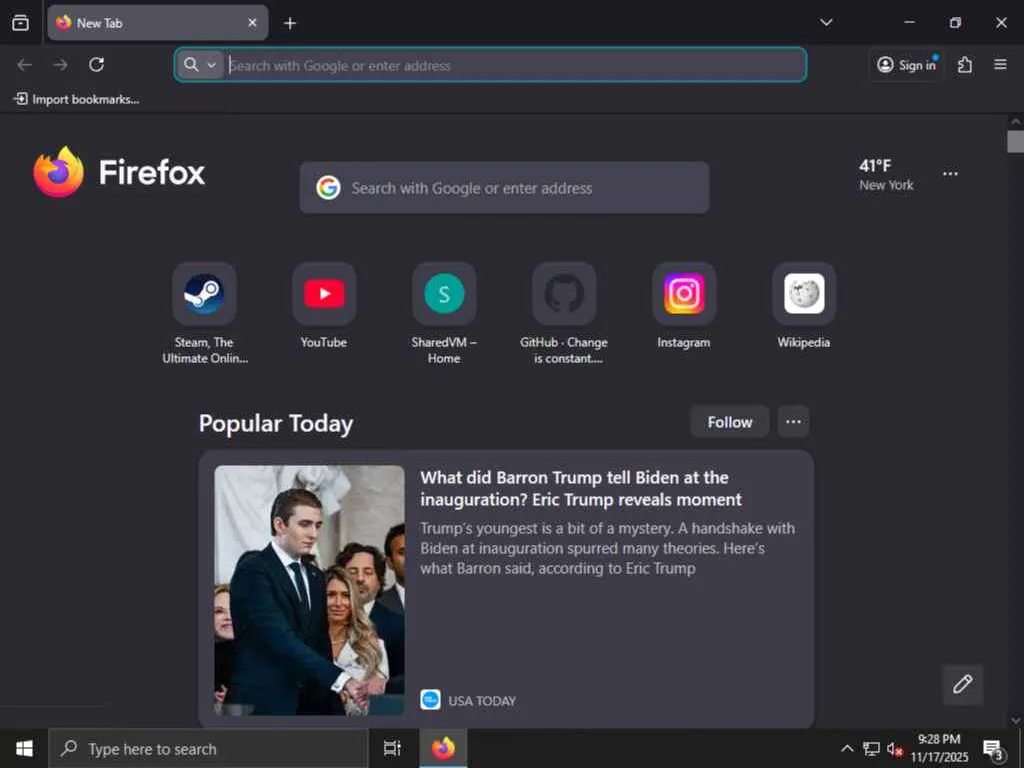1024x768 pixels.
Task: Show hidden system tray icons
Action: pos(847,748)
